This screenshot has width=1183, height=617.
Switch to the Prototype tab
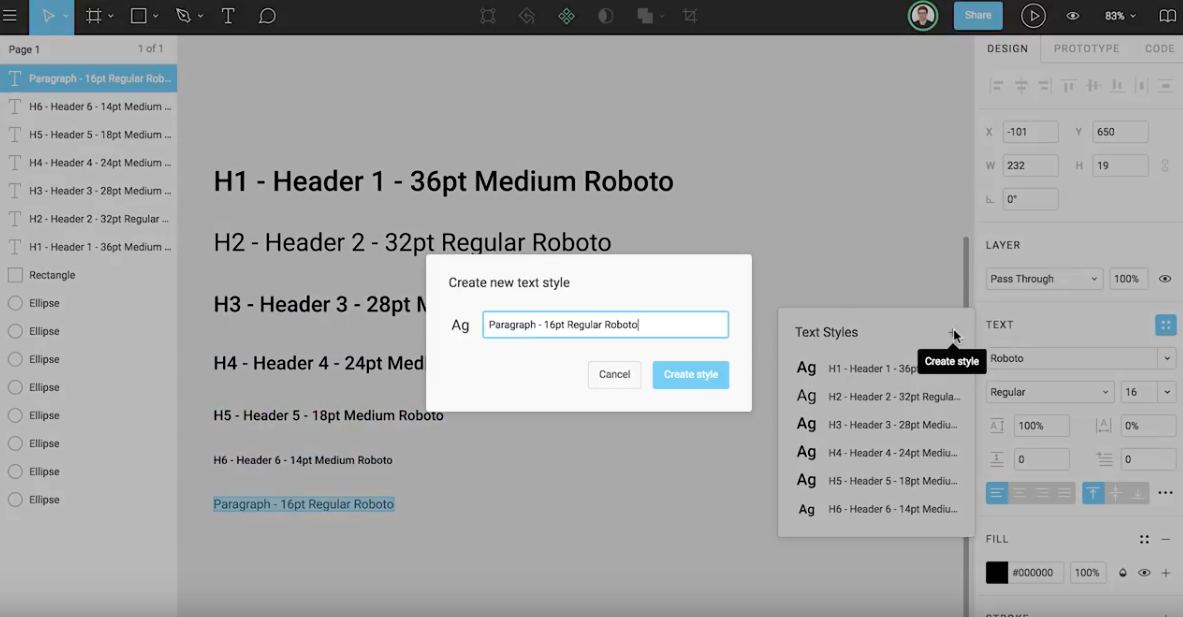[1086, 48]
